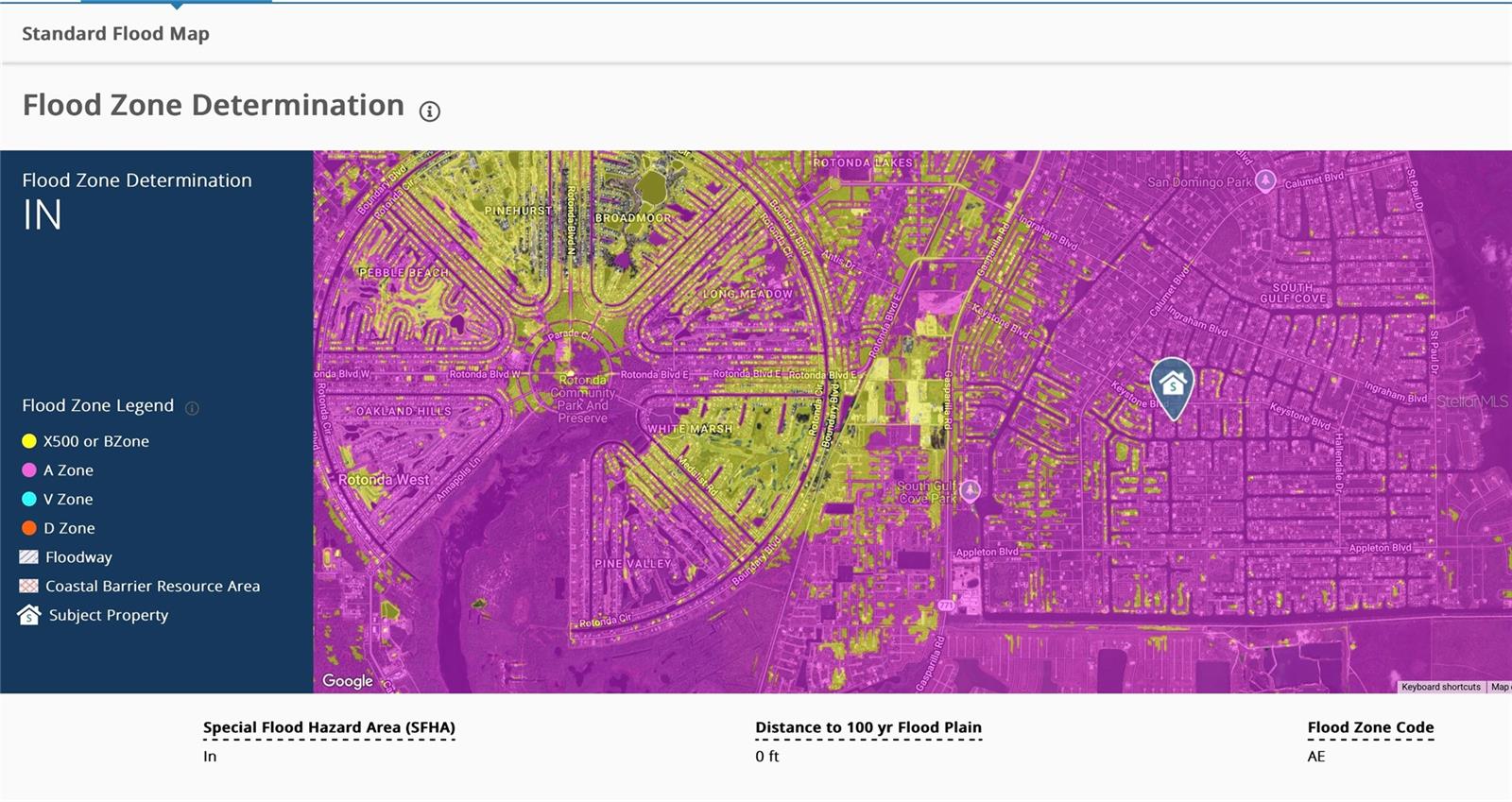Viewport: 1512px width, 802px height.
Task: Click the Google logo on map
Action: (x=348, y=680)
